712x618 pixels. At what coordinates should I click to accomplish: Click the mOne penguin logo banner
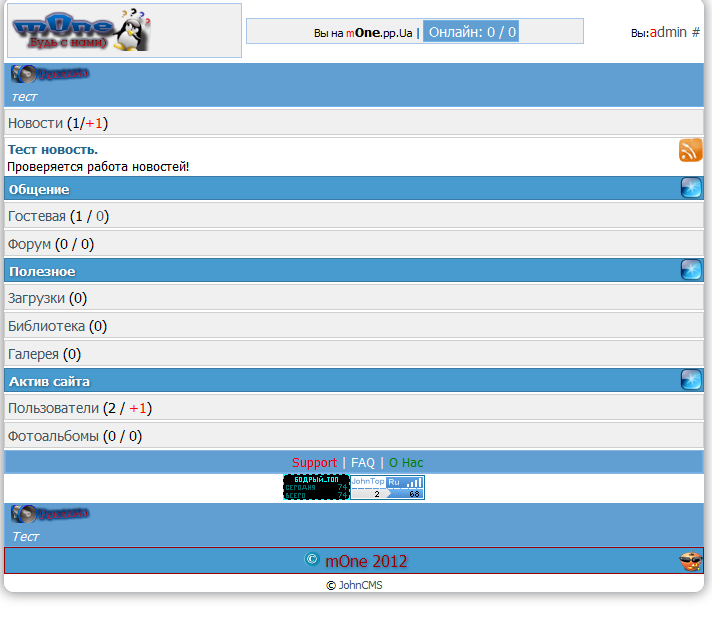click(80, 30)
